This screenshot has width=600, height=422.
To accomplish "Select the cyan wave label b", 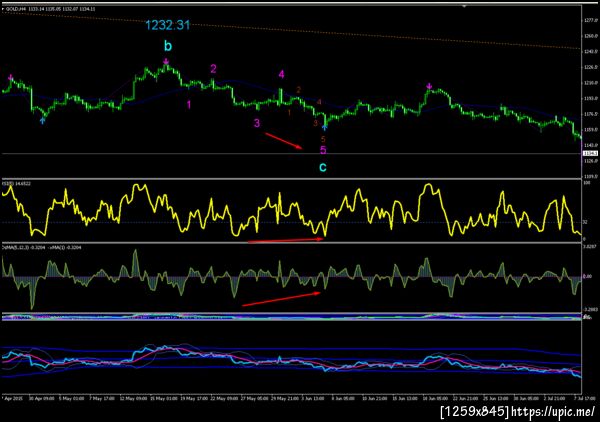I will coord(168,46).
